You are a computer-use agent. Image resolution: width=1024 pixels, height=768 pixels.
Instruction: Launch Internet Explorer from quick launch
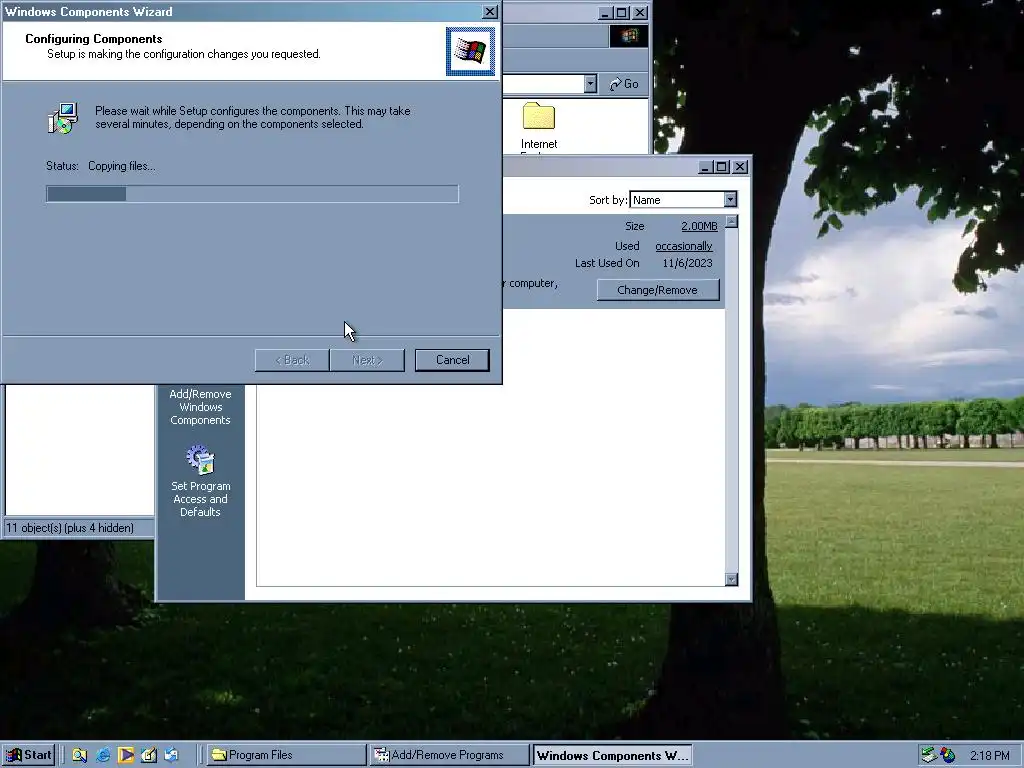(x=103, y=755)
